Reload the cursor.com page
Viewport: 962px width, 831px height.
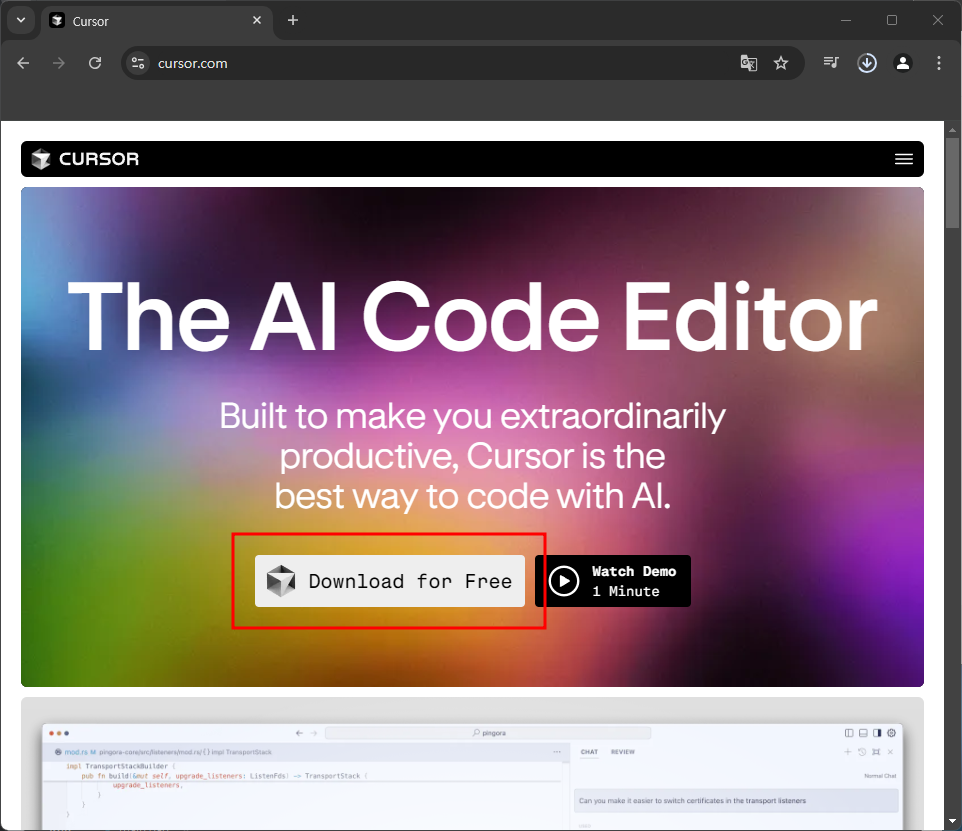[x=94, y=63]
